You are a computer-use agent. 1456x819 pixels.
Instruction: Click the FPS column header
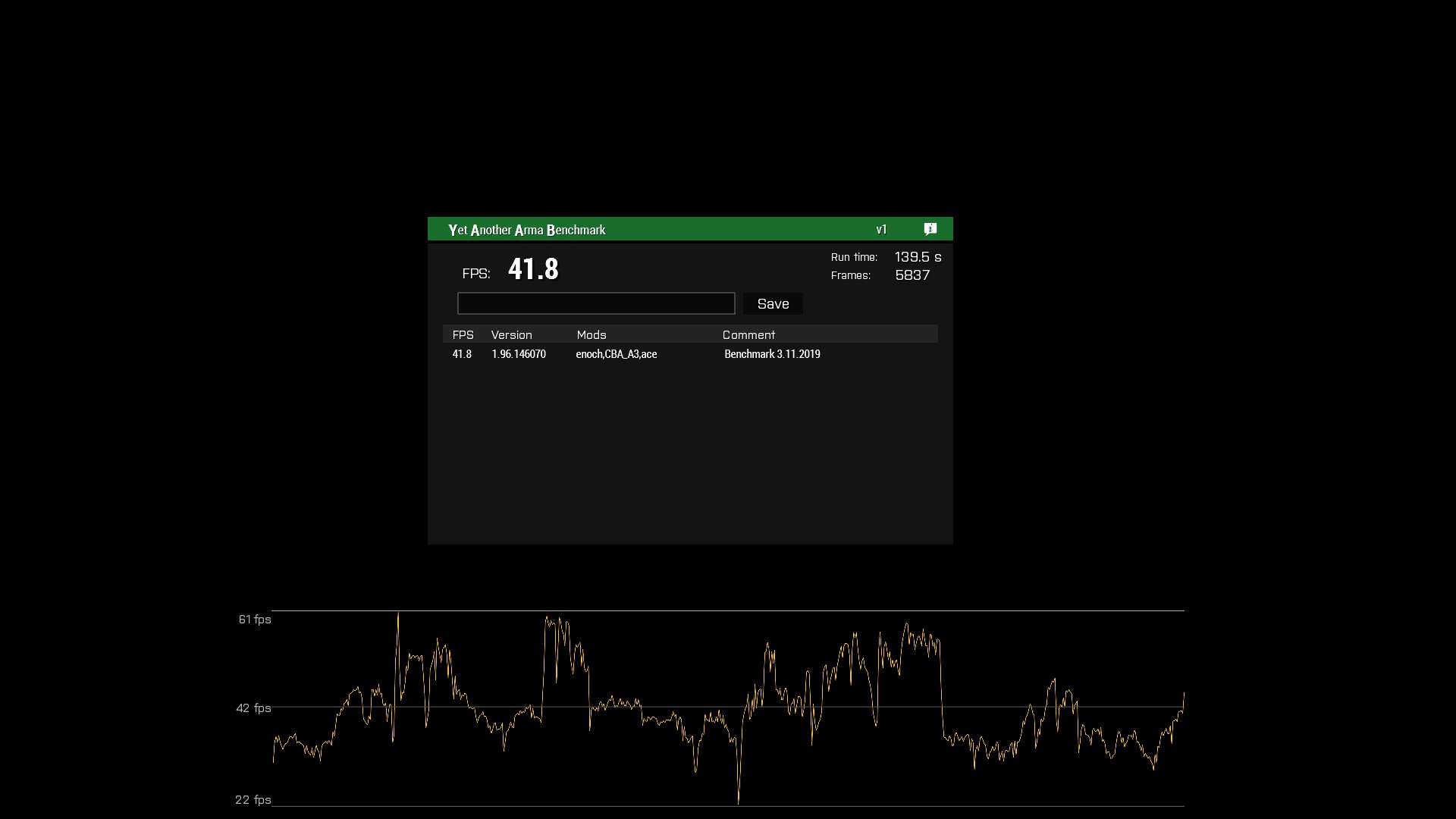point(463,334)
